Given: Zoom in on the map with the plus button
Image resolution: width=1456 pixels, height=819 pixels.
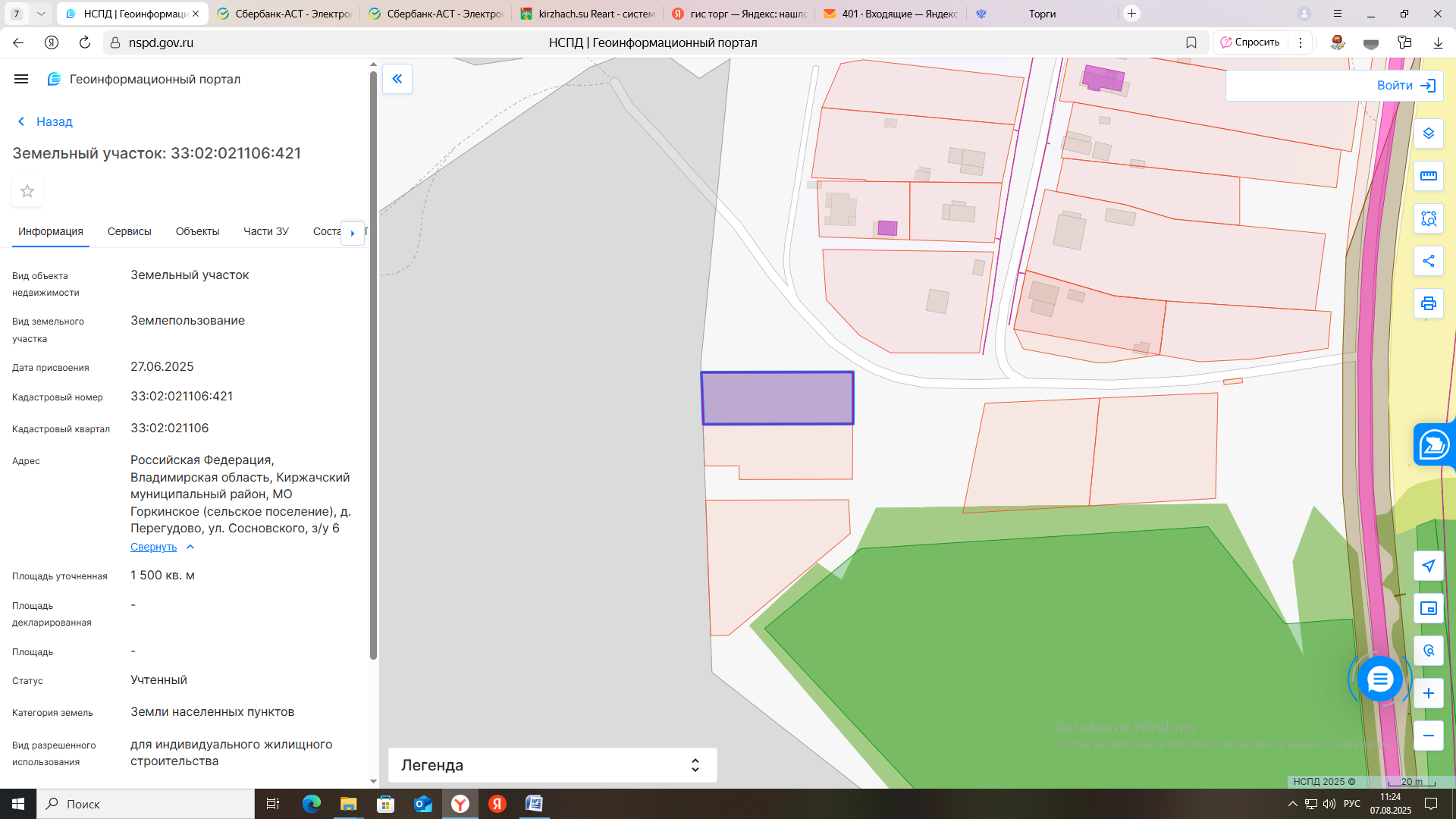Looking at the screenshot, I should pyautogui.click(x=1428, y=693).
